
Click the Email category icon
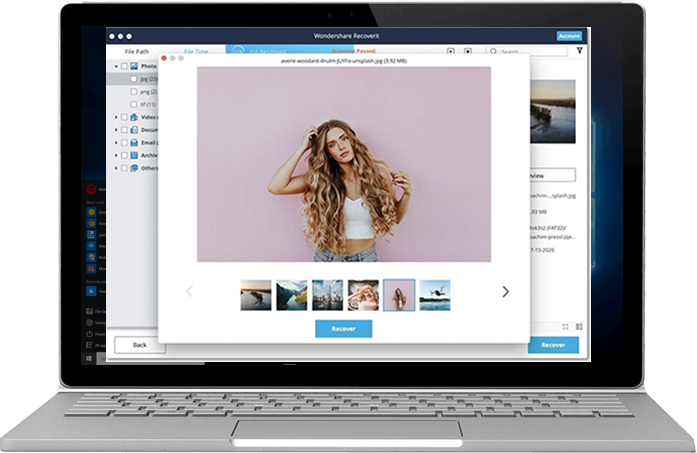(134, 143)
